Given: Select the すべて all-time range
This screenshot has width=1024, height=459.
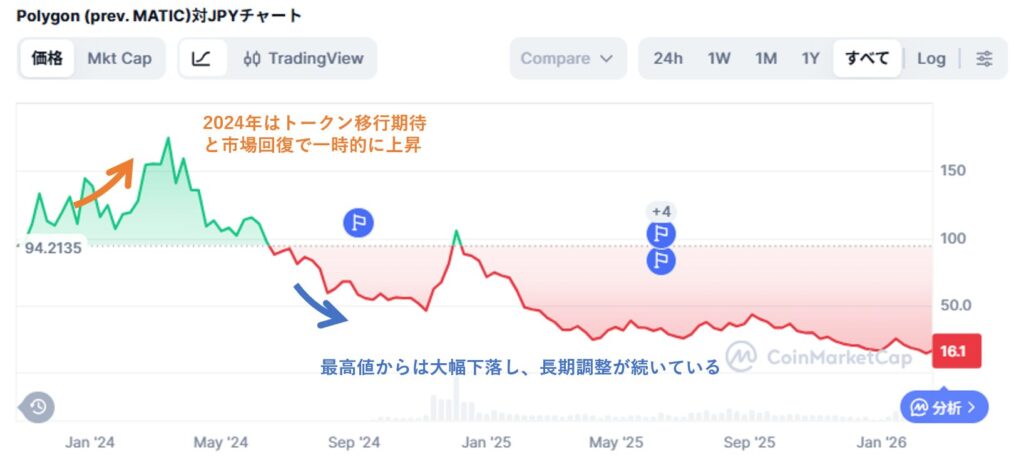Looking at the screenshot, I should pyautogui.click(x=867, y=58).
